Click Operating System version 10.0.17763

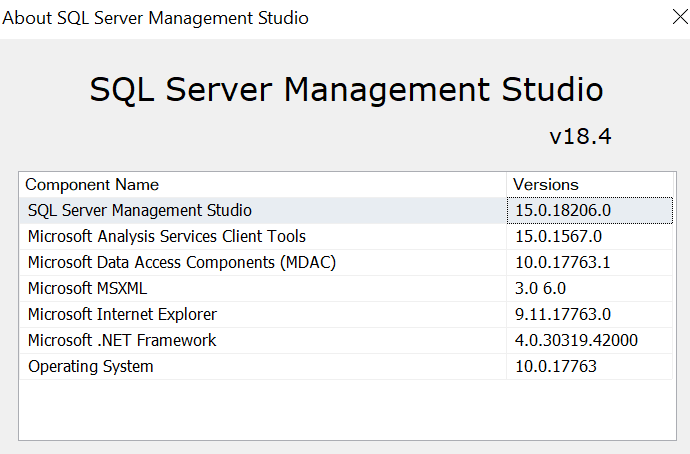(556, 366)
